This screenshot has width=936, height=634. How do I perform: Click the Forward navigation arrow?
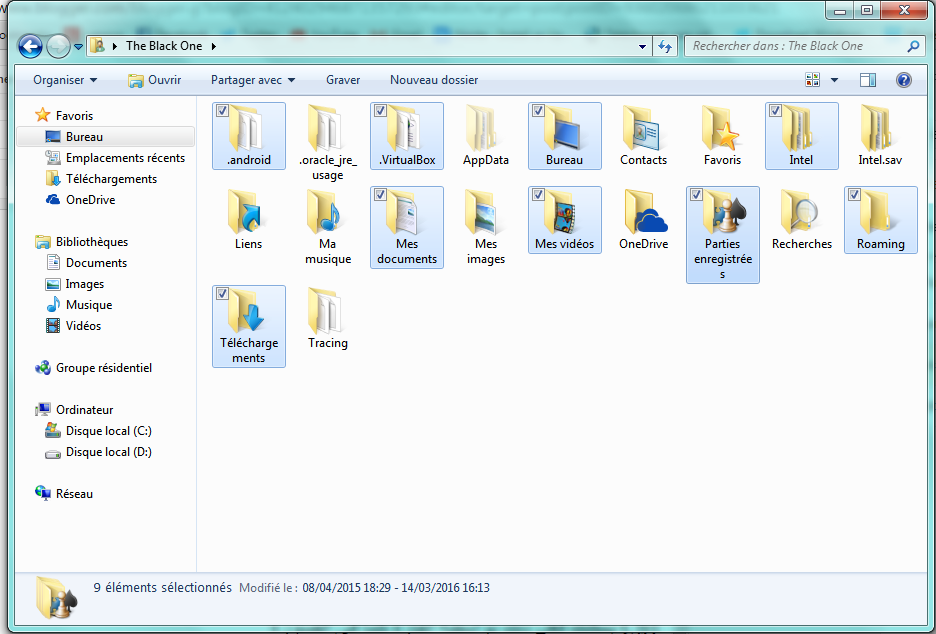click(58, 46)
